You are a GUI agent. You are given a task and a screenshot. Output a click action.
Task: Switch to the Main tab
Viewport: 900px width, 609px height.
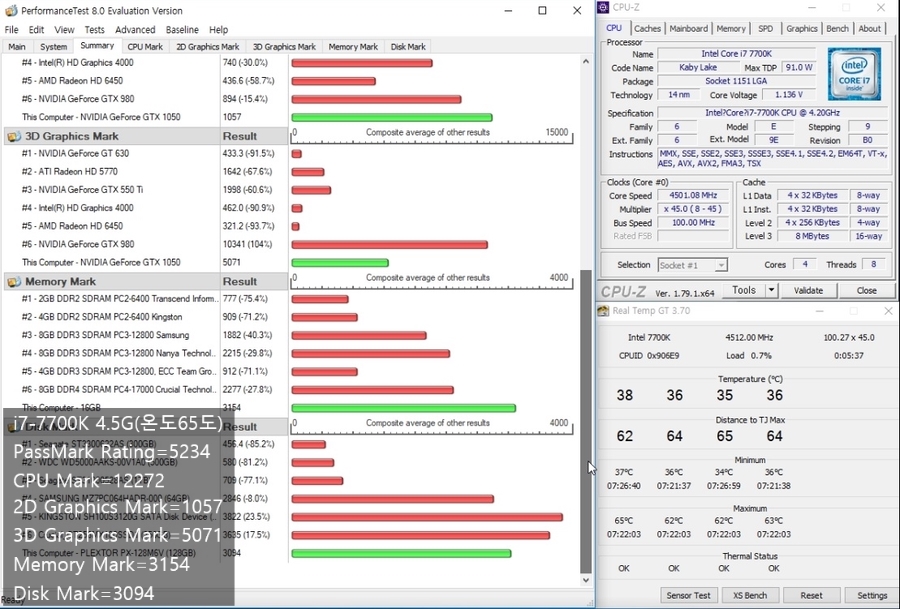tap(17, 46)
